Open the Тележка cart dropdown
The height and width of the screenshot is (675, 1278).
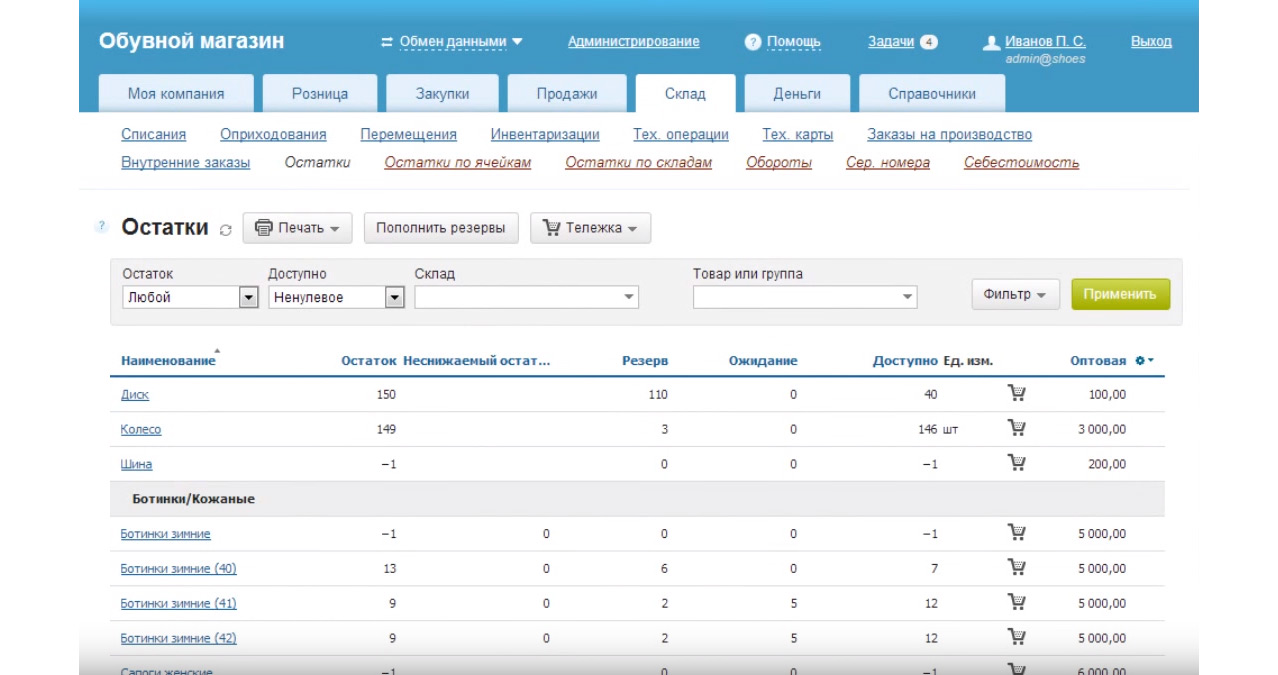590,228
